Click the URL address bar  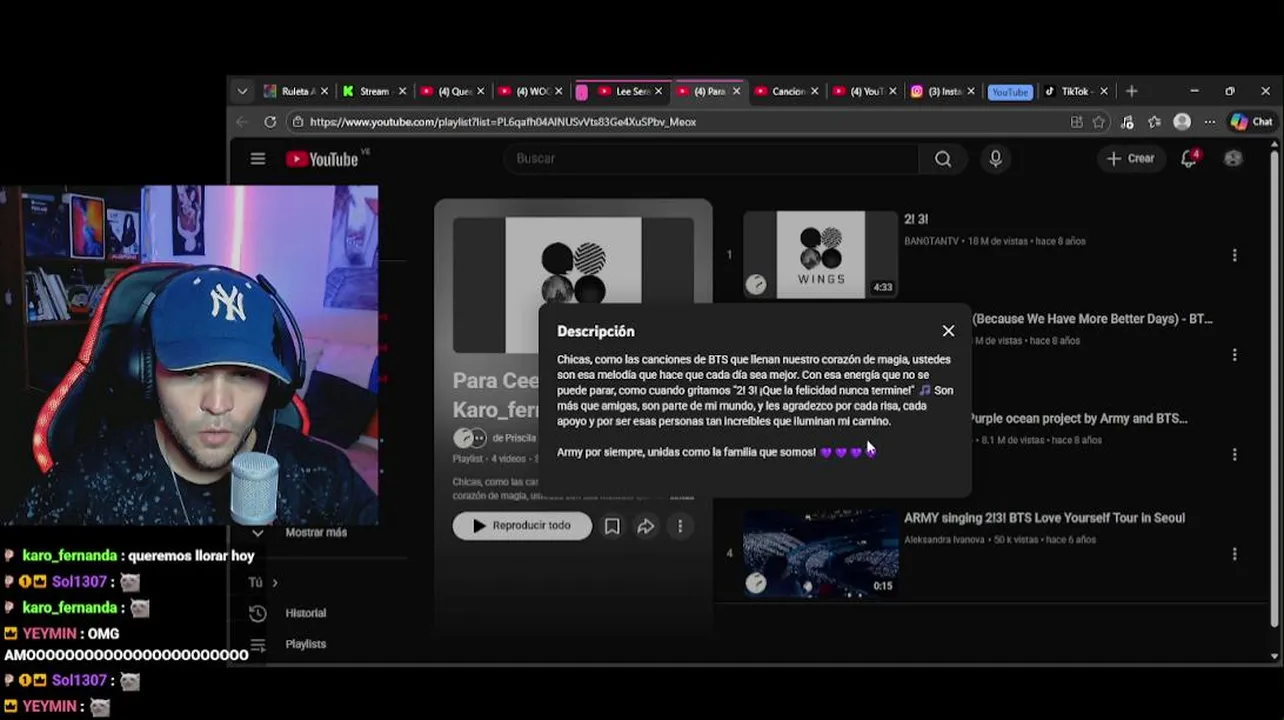684,122
